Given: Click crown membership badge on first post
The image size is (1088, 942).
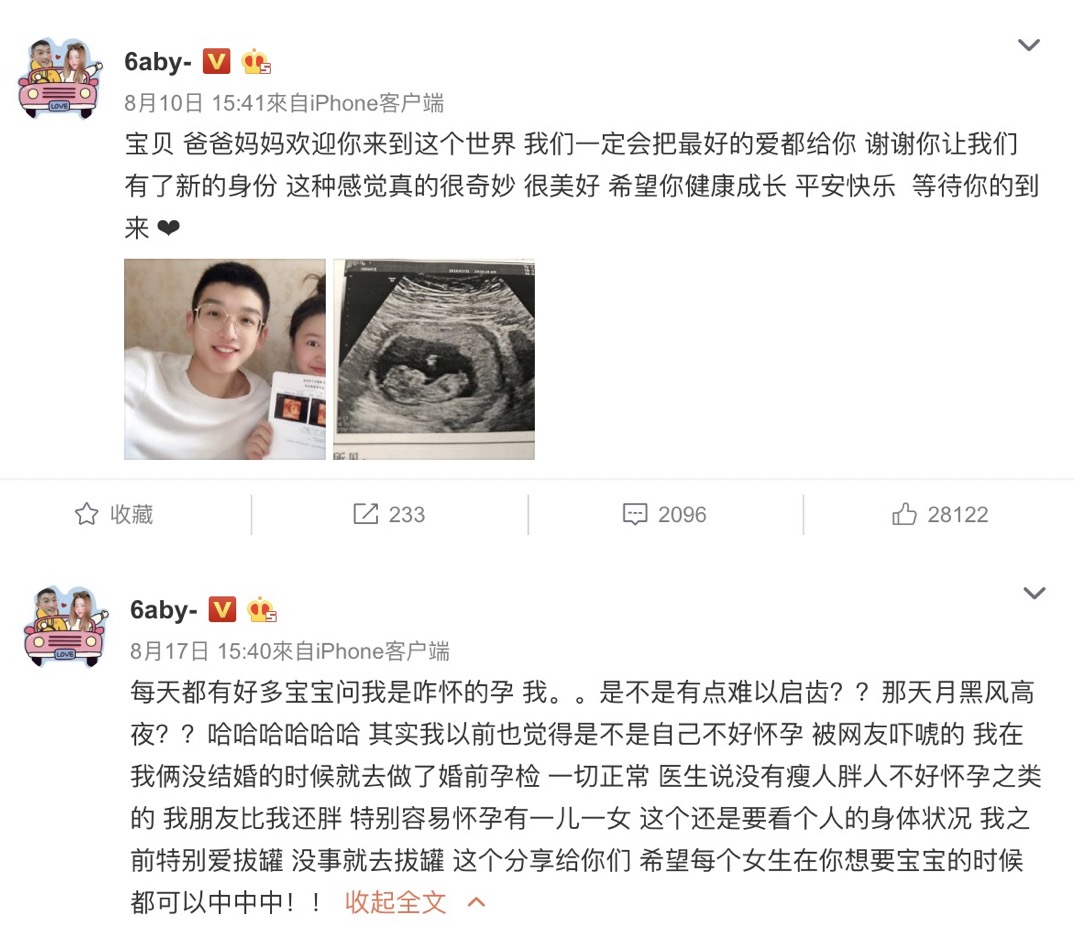Looking at the screenshot, I should click(255, 62).
